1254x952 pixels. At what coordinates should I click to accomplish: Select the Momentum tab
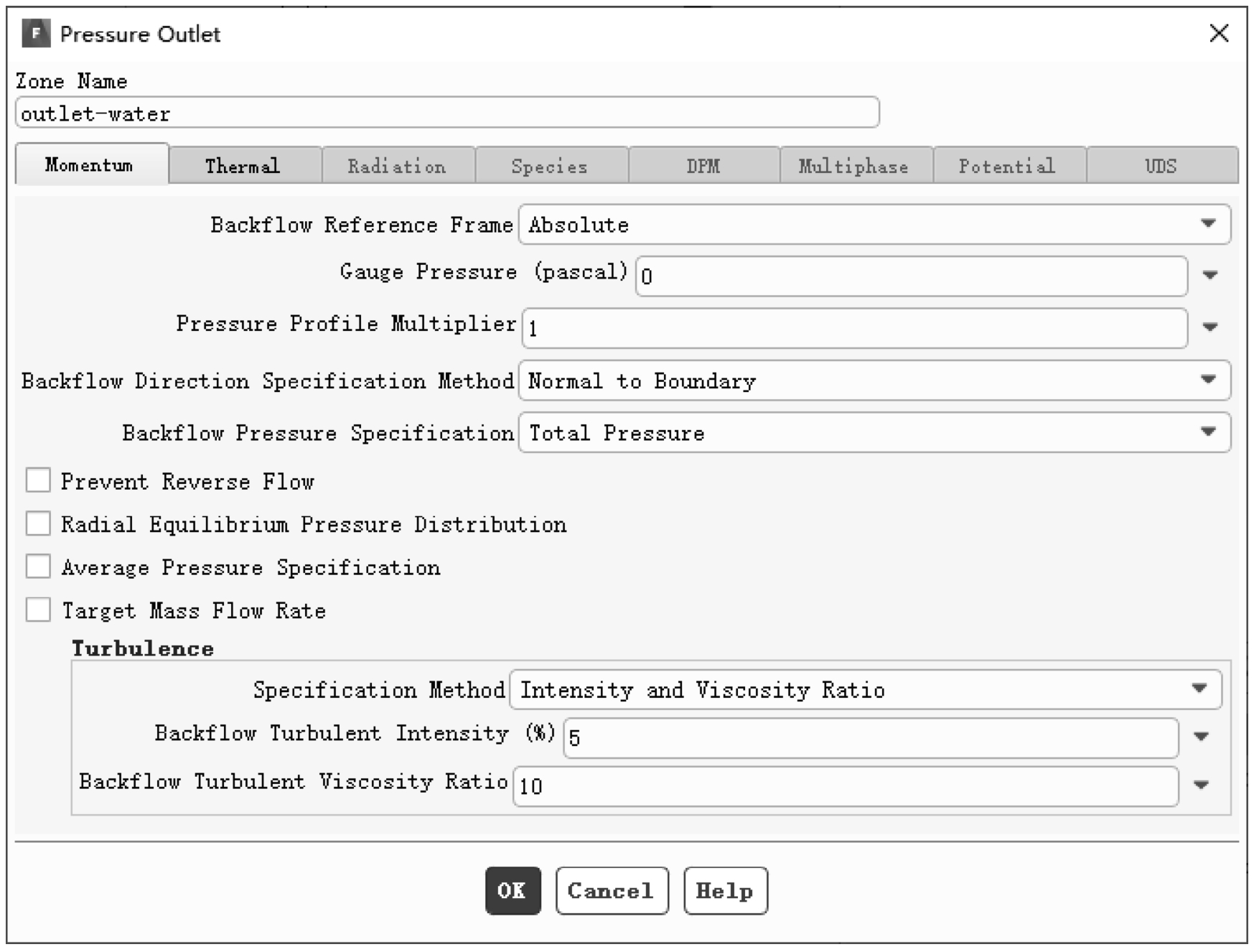(92, 164)
